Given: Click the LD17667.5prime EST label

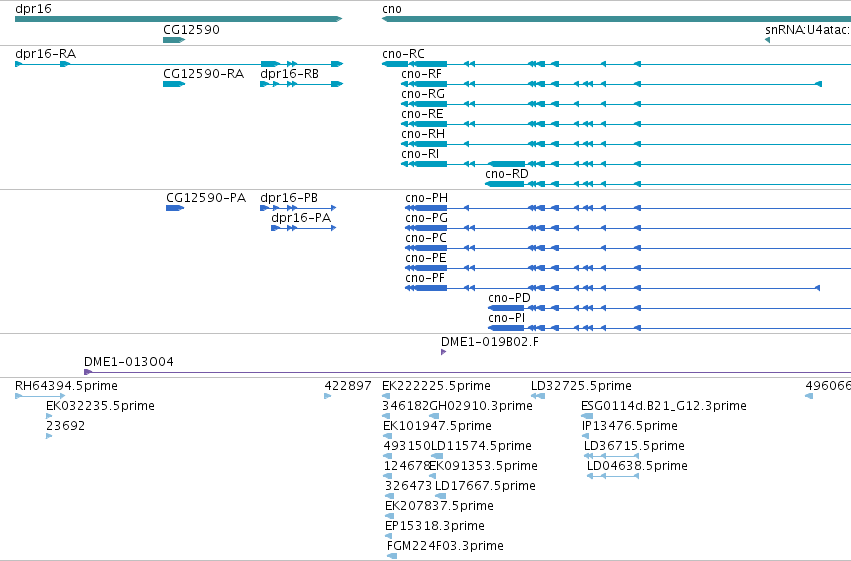Looking at the screenshot, I should click(x=485, y=486).
